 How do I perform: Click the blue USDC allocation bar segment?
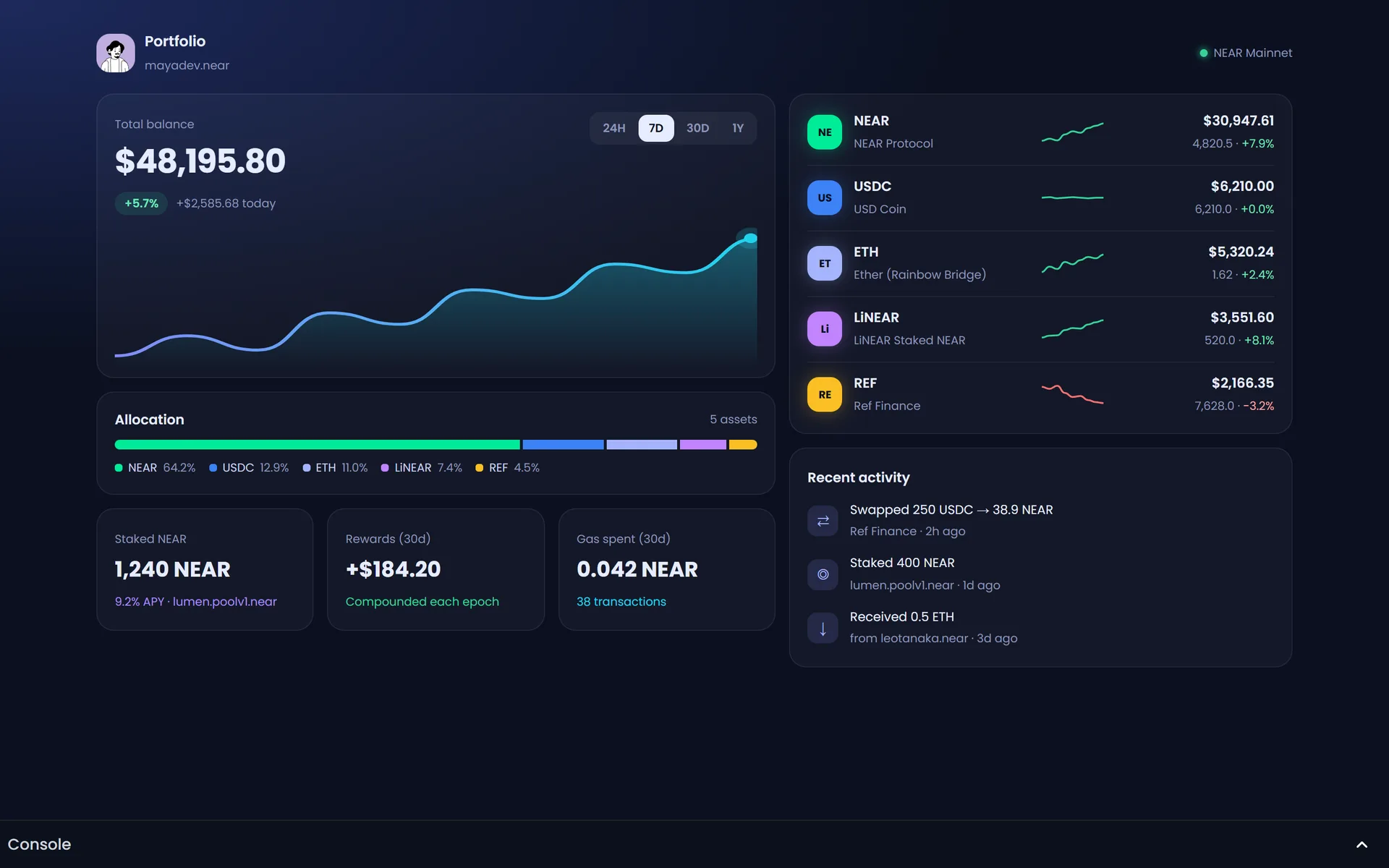click(x=563, y=445)
